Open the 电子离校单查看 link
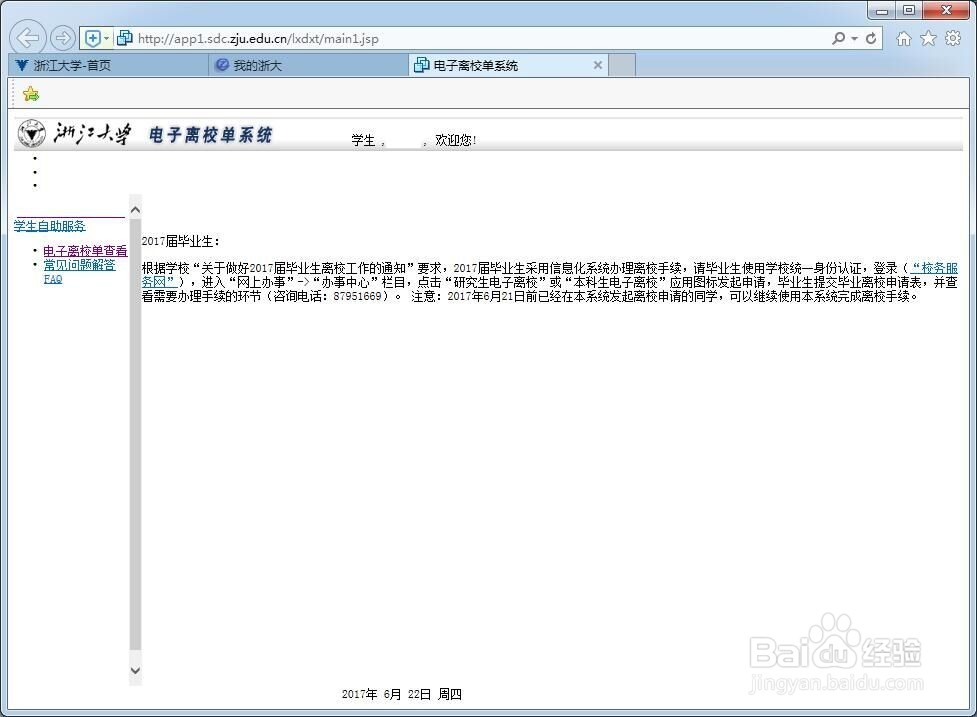 [83, 250]
